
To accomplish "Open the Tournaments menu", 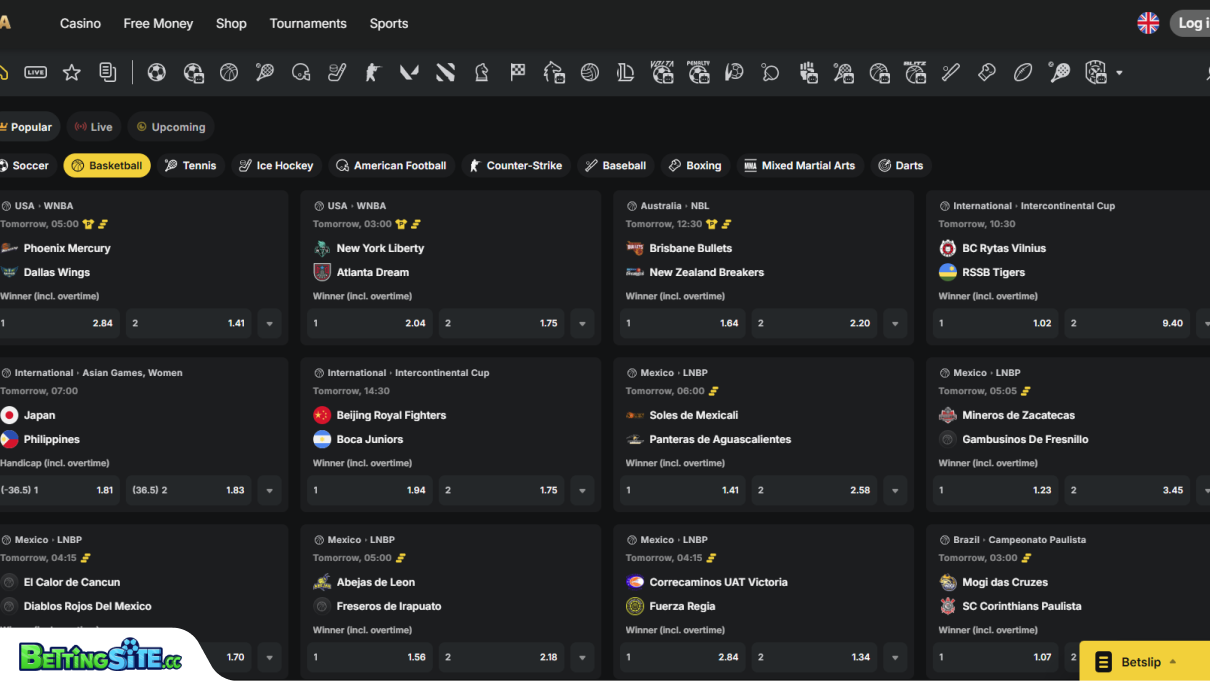I will [x=308, y=23].
